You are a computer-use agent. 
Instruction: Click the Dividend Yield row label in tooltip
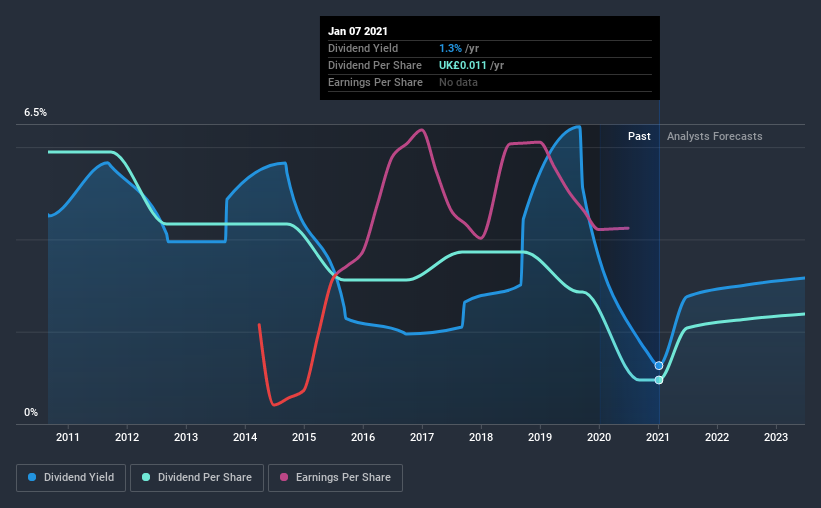pyautogui.click(x=363, y=48)
